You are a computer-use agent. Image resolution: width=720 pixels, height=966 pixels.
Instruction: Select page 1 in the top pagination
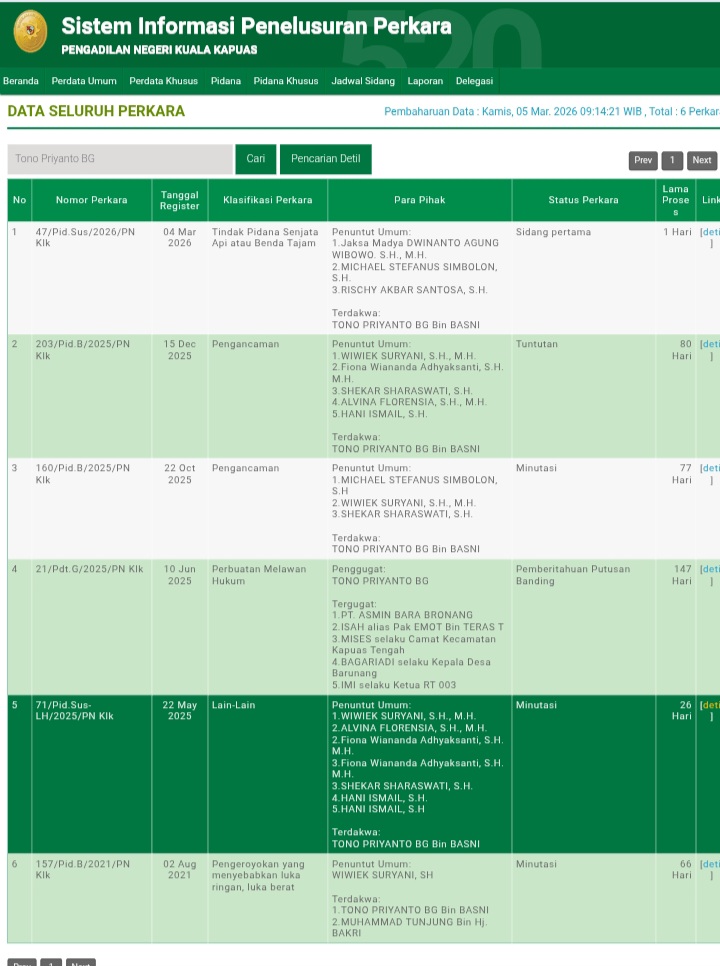tap(672, 160)
